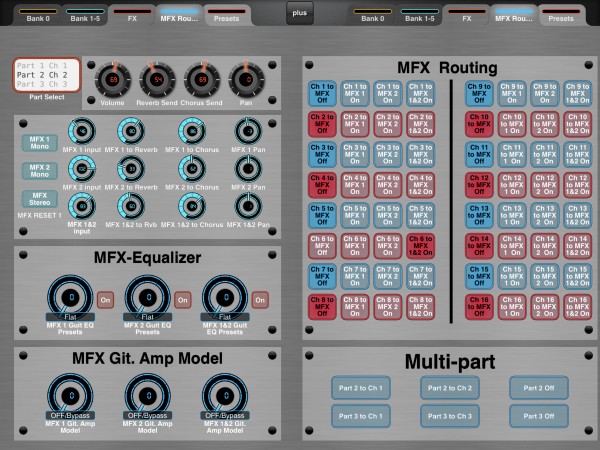Open the right Bank 0 tab

point(373,15)
